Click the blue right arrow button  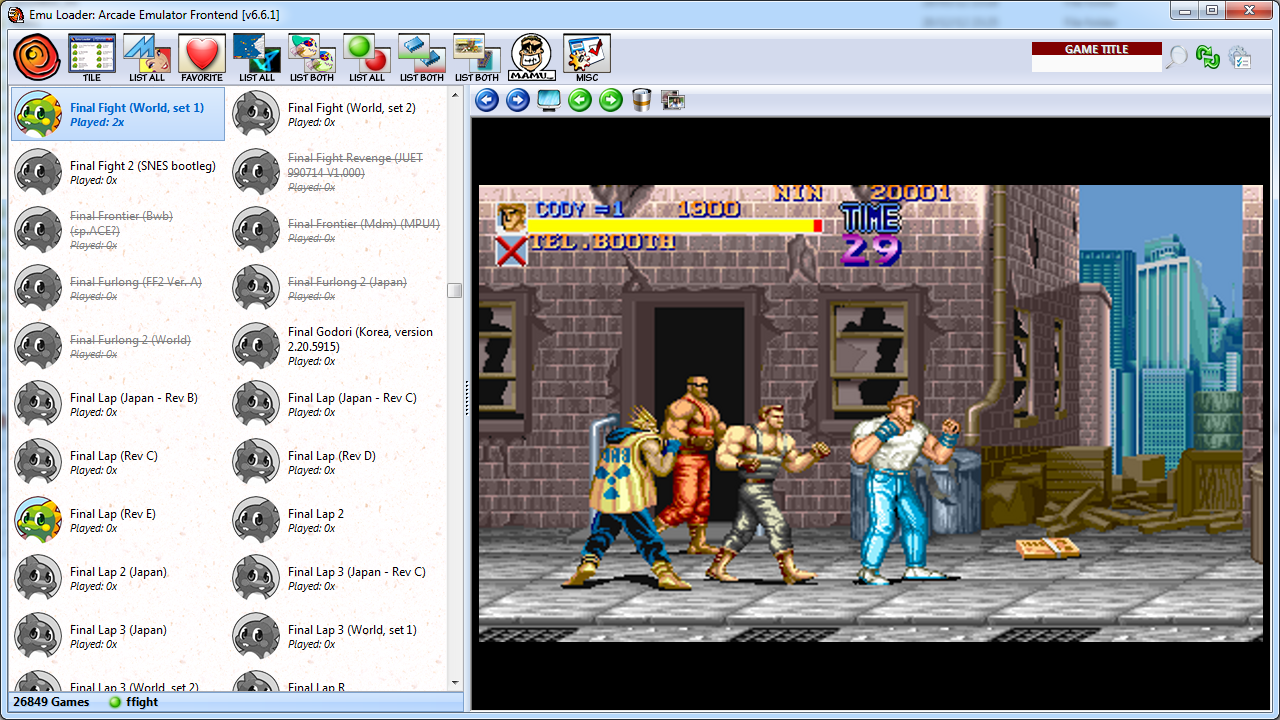click(518, 100)
